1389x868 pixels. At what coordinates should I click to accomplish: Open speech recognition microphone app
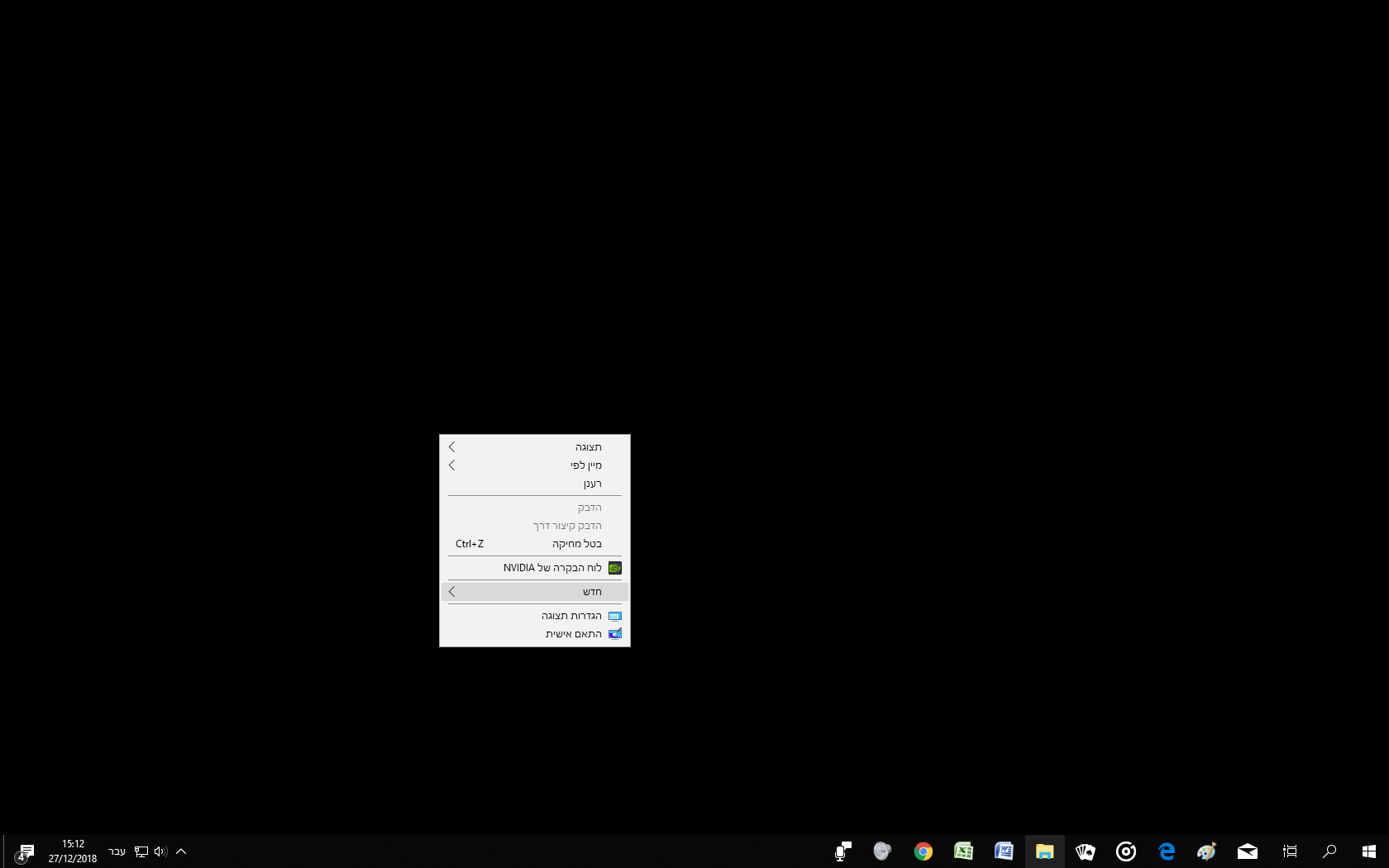[x=842, y=851]
